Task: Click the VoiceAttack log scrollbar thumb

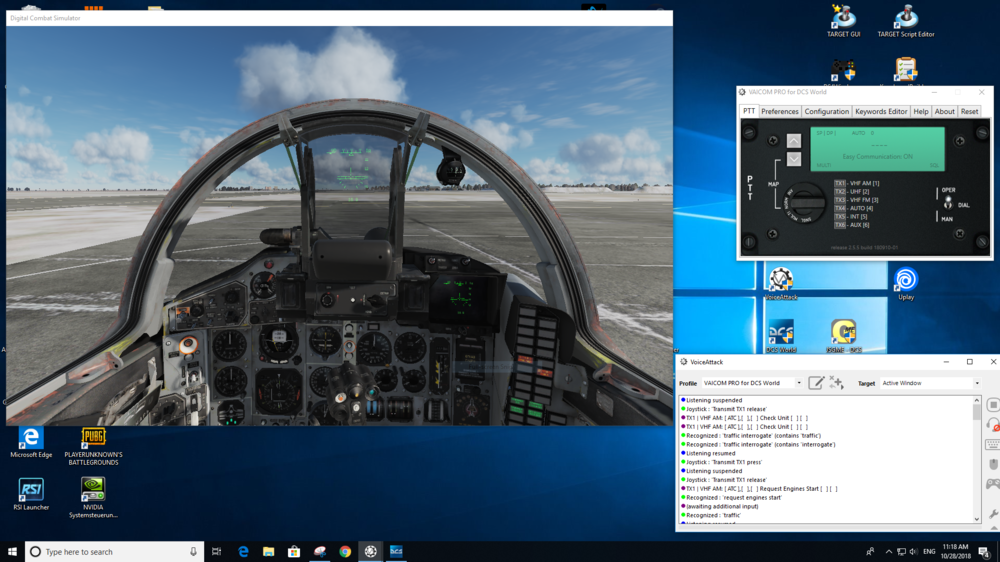Action: coord(976,412)
